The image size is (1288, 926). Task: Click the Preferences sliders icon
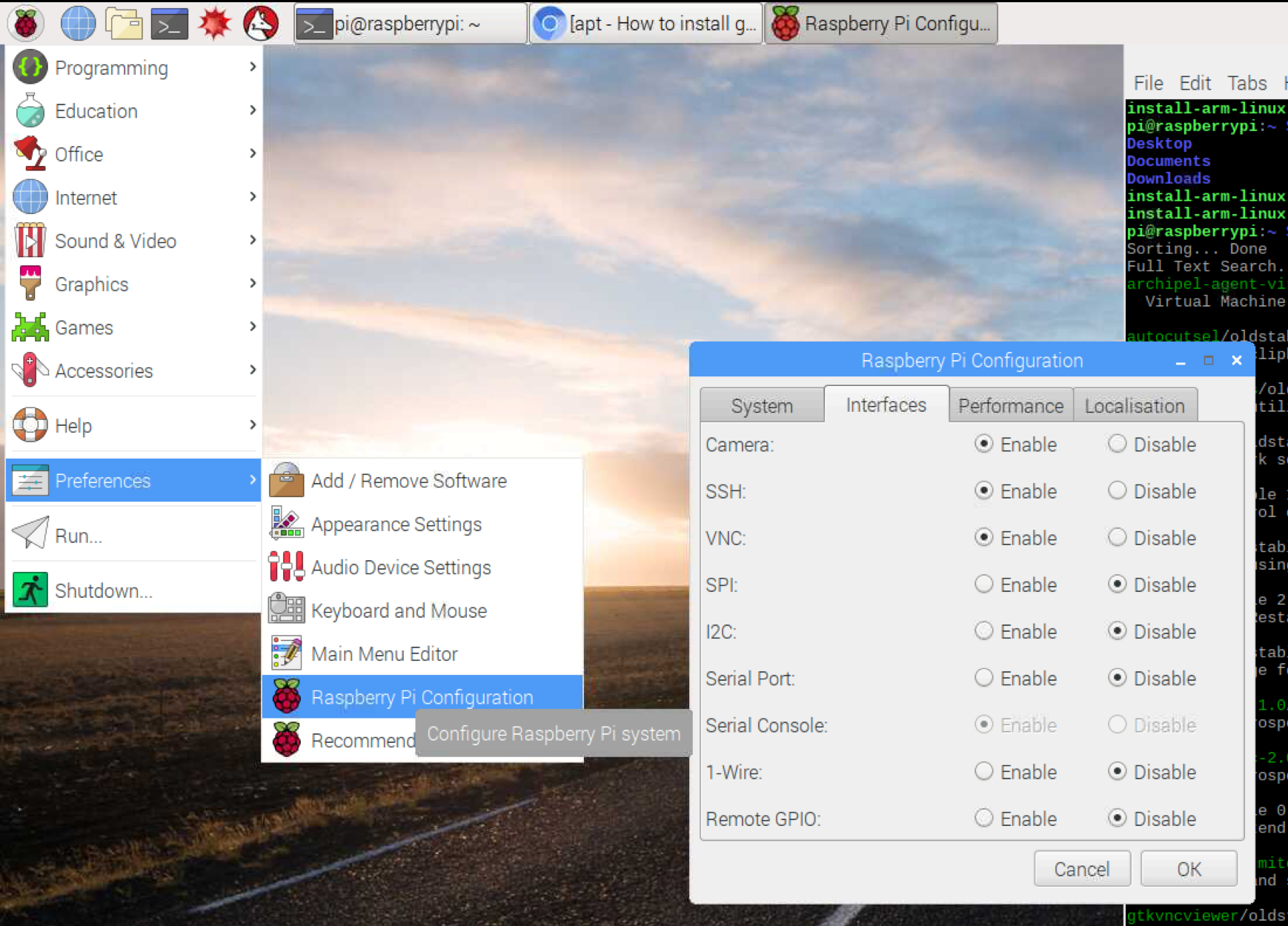(x=30, y=481)
